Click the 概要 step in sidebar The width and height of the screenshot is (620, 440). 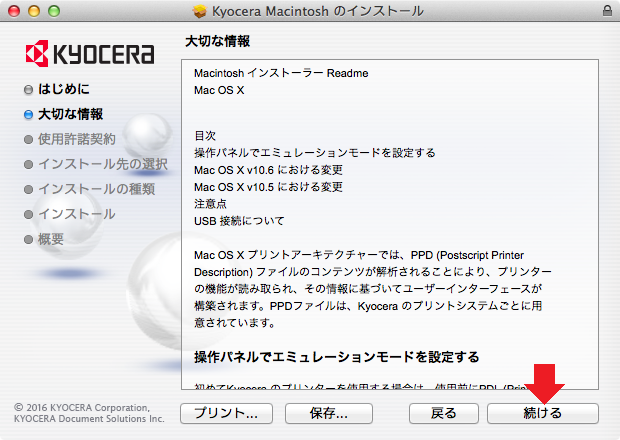51,239
